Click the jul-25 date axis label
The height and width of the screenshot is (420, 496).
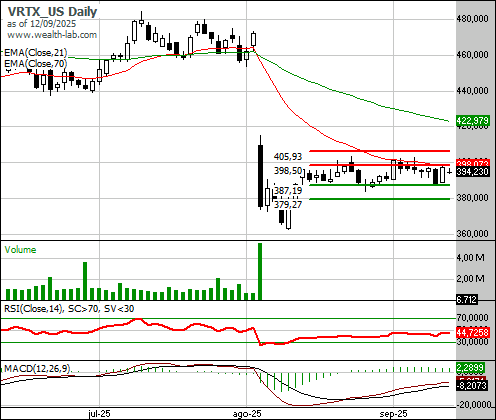[x=99, y=414]
